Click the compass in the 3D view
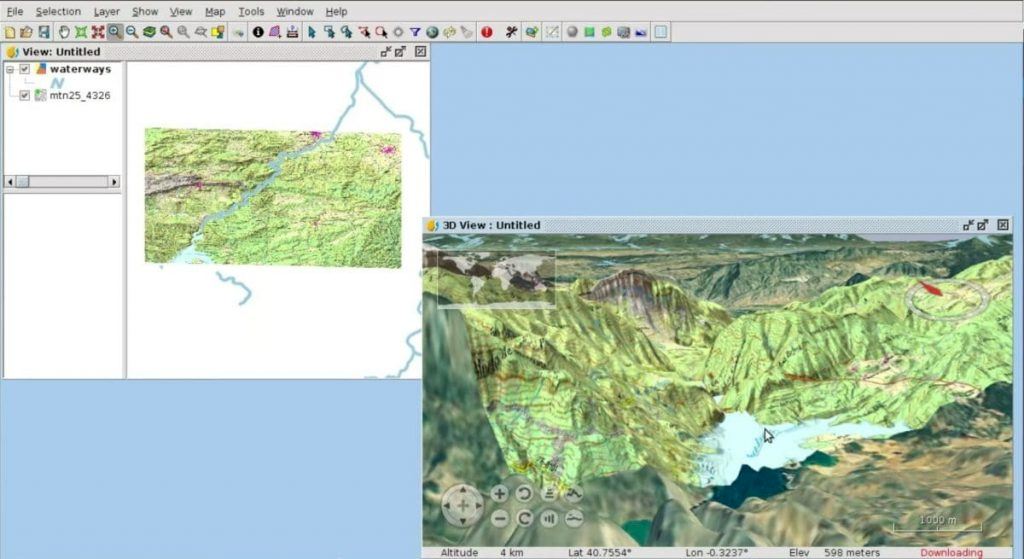1024x559 pixels. point(945,297)
